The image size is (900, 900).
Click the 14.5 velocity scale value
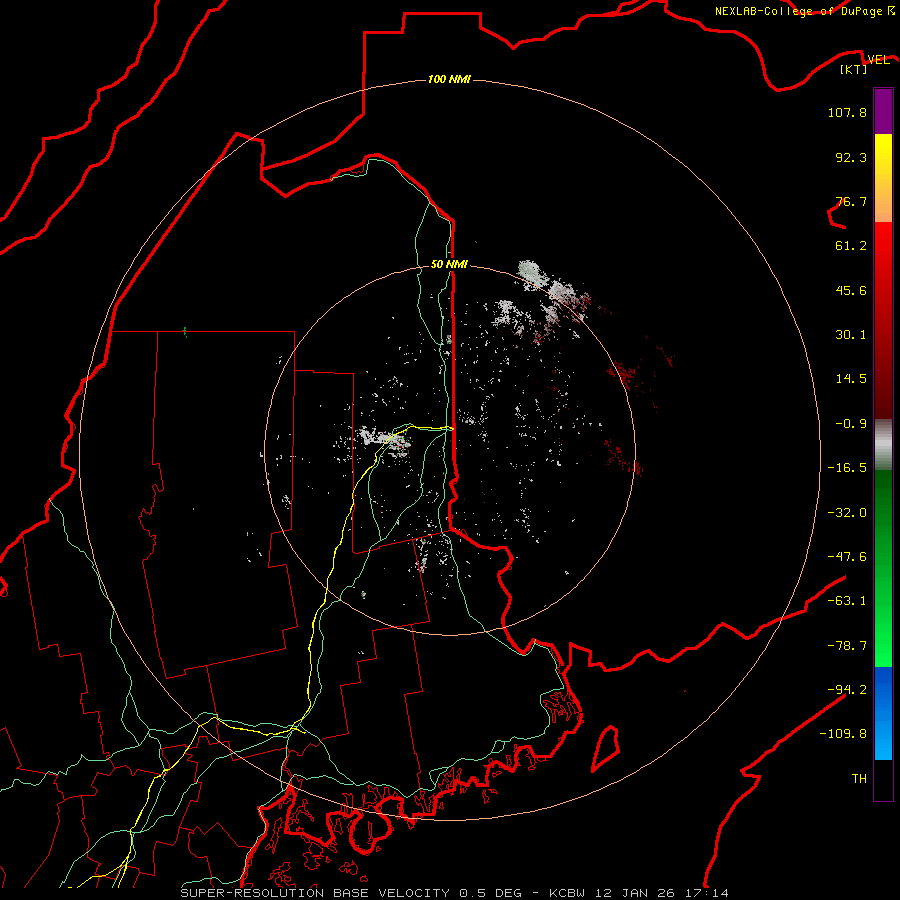[x=851, y=379]
